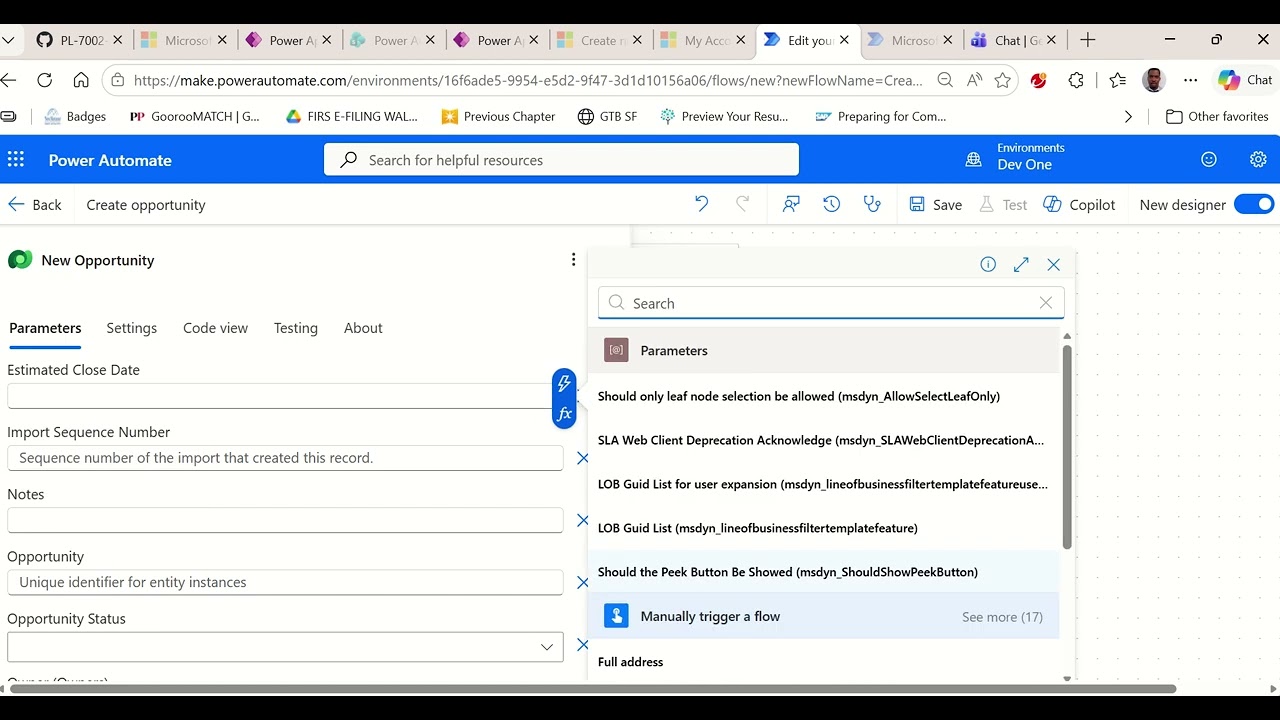Viewport: 1280px width, 720px height.
Task: Open the Power Automate settings gear
Action: tap(1258, 160)
